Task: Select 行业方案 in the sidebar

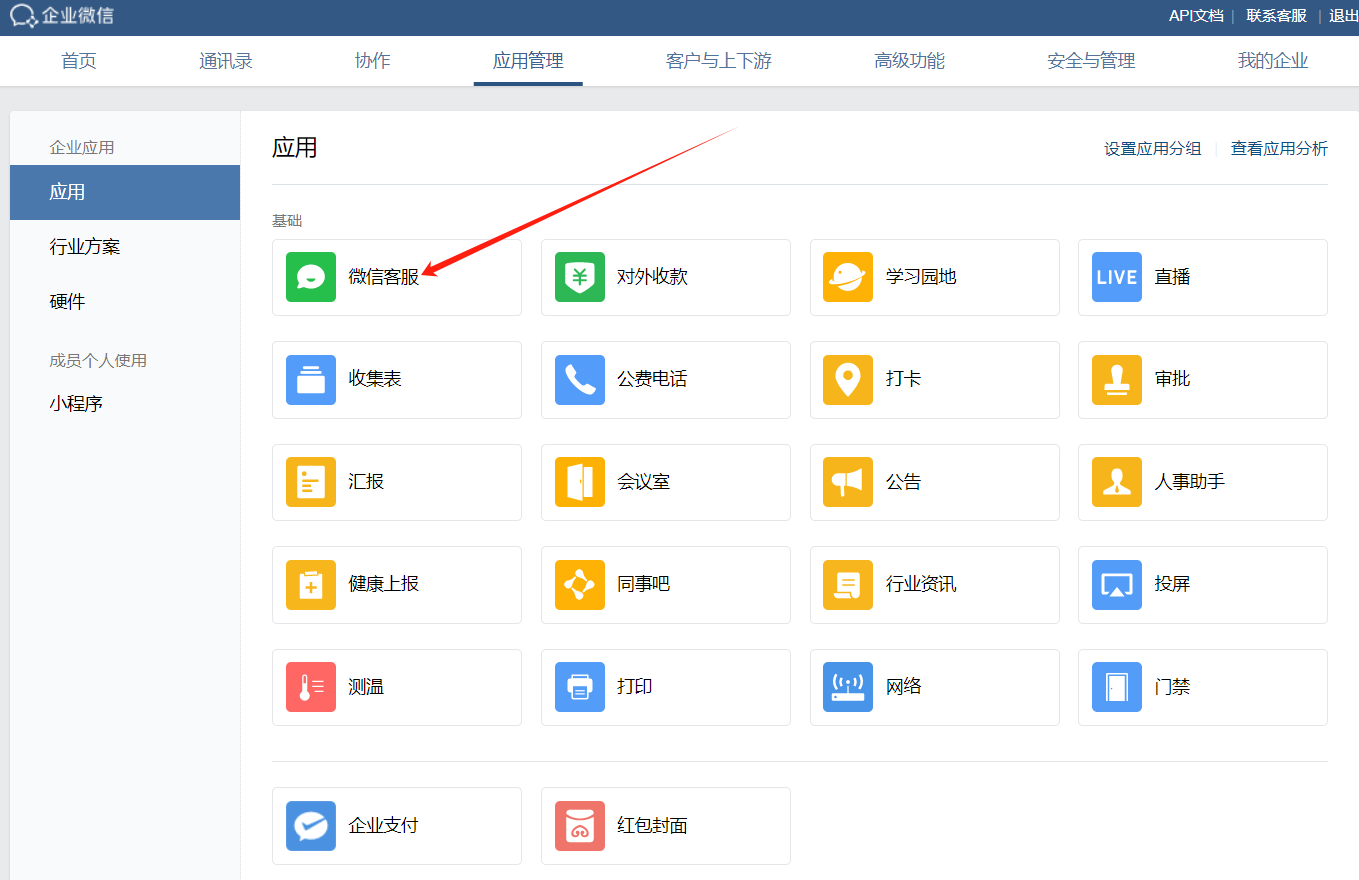Action: click(85, 247)
